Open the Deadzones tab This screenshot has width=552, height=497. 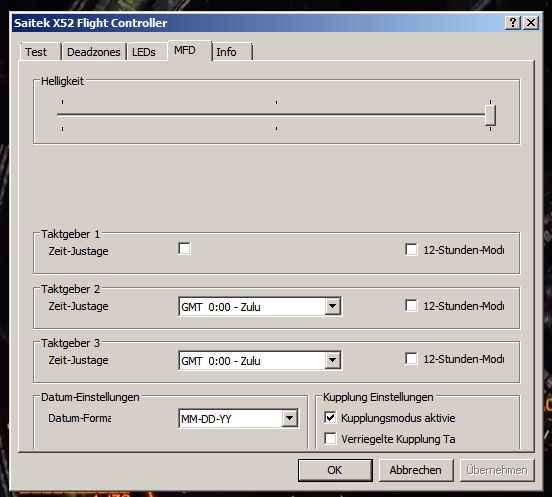point(94,52)
